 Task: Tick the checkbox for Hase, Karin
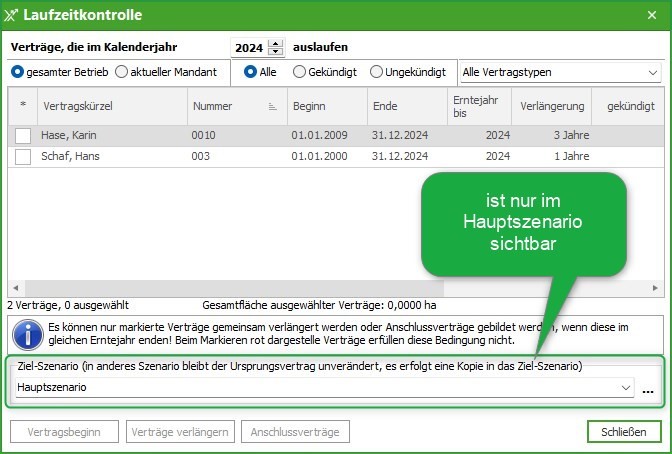pyautogui.click(x=23, y=135)
